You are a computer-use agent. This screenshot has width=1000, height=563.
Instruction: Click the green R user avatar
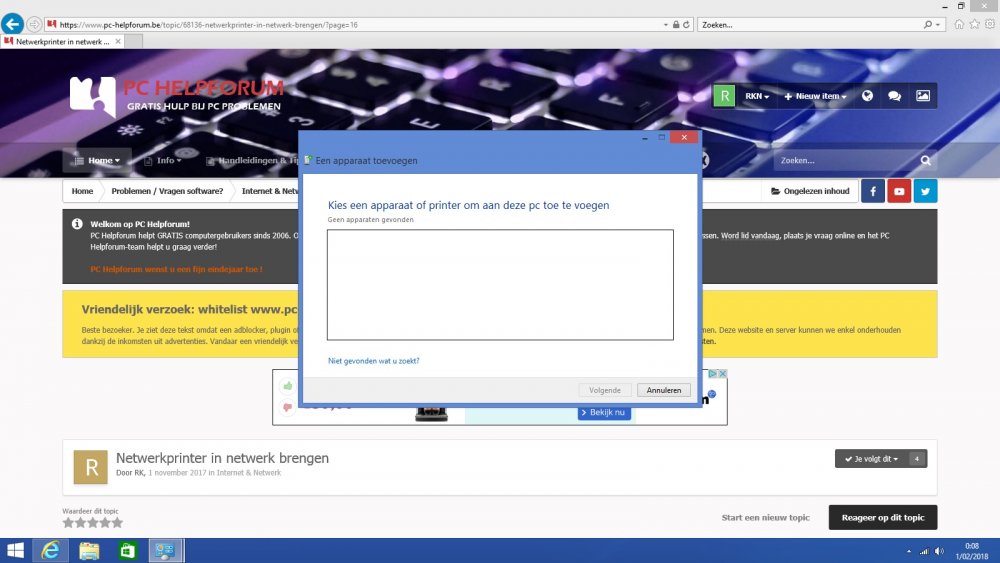[x=724, y=96]
